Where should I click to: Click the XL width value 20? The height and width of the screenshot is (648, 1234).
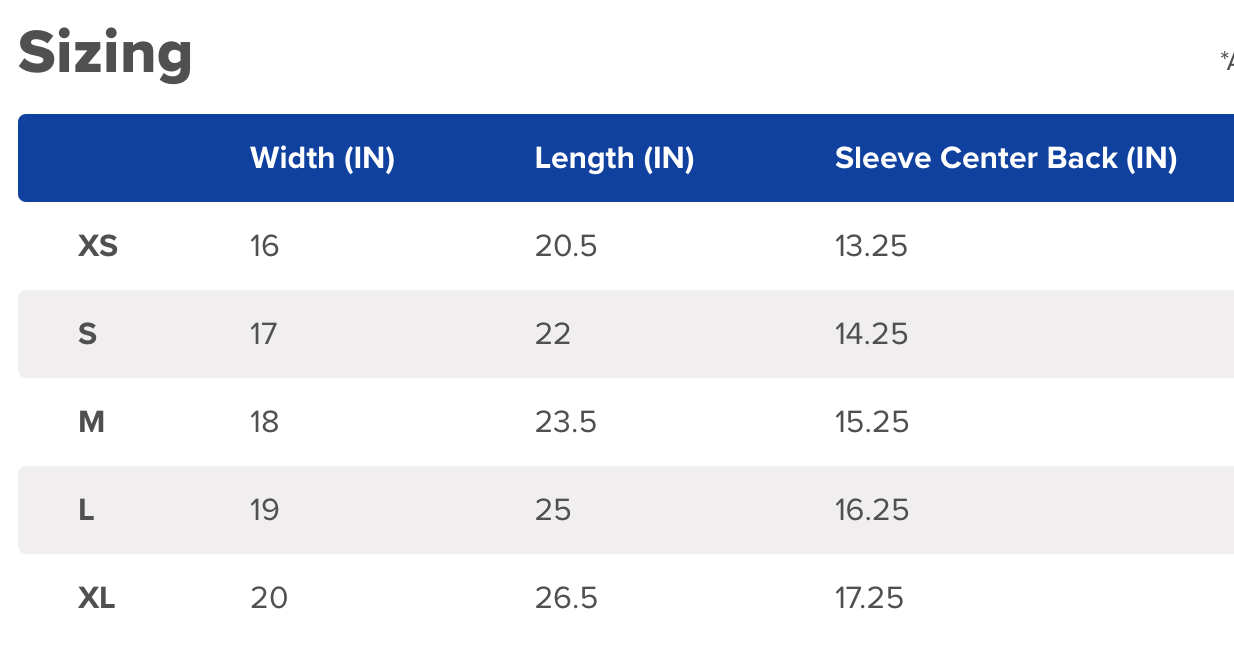click(269, 598)
